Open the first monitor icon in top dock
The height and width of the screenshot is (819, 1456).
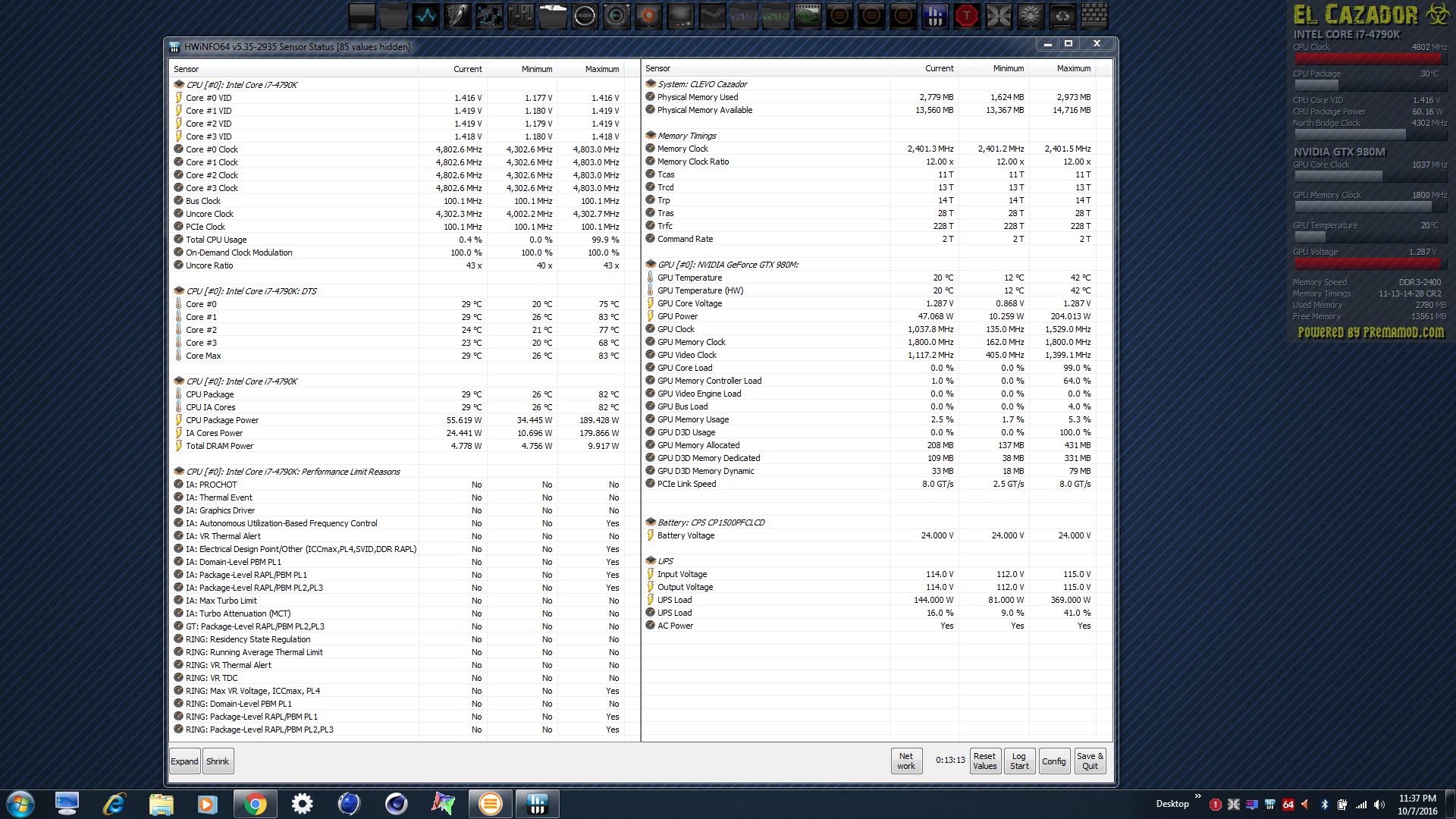362,16
